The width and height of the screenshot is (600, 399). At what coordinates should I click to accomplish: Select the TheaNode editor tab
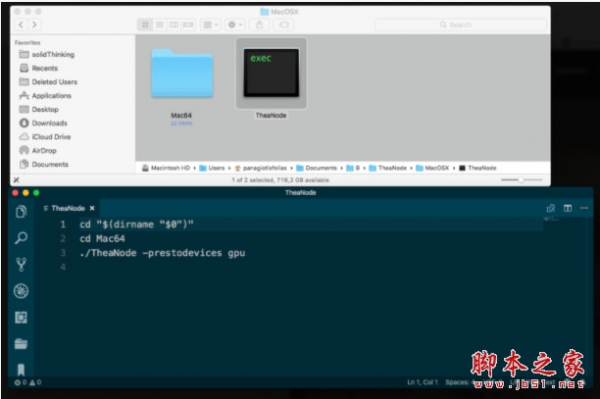coord(68,208)
